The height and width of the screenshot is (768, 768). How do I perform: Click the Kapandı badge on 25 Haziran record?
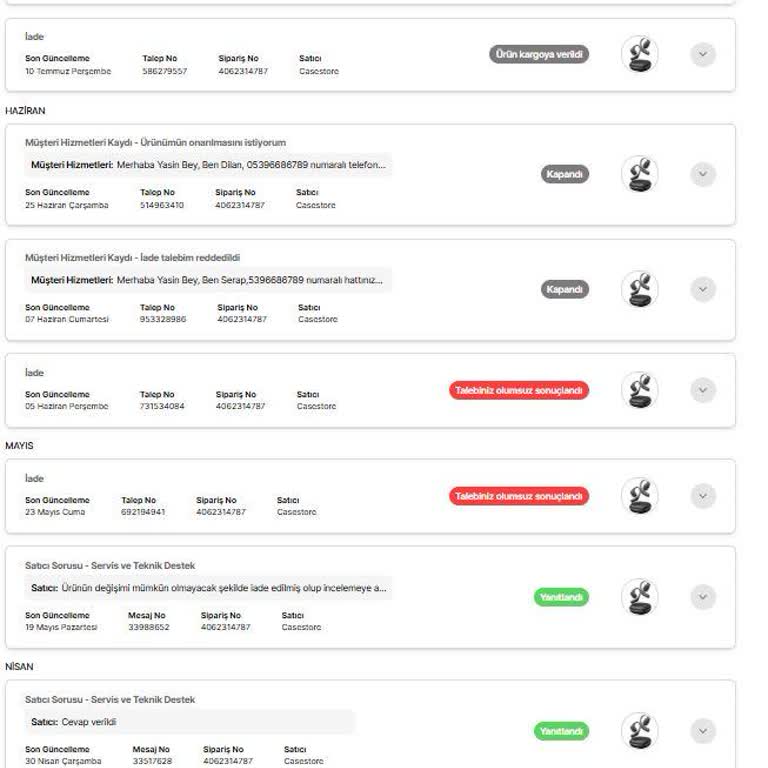[565, 174]
